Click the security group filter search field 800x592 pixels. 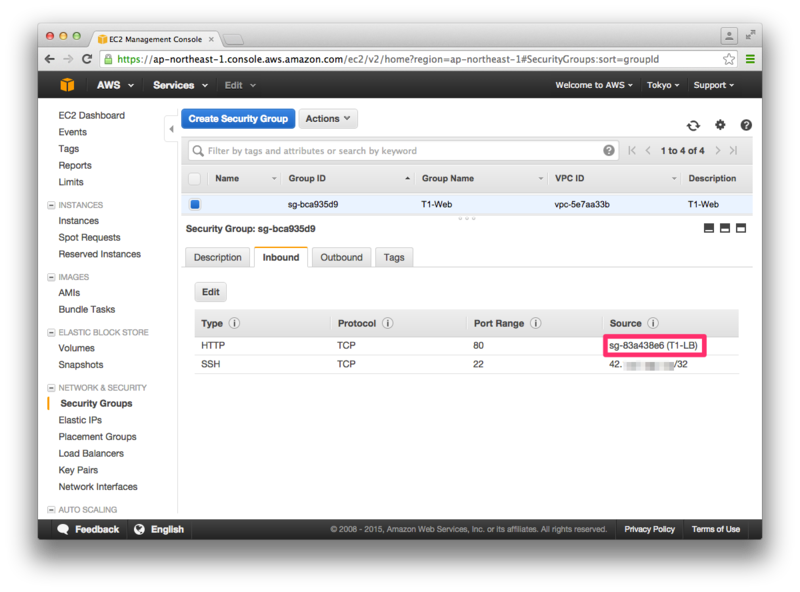tap(403, 151)
